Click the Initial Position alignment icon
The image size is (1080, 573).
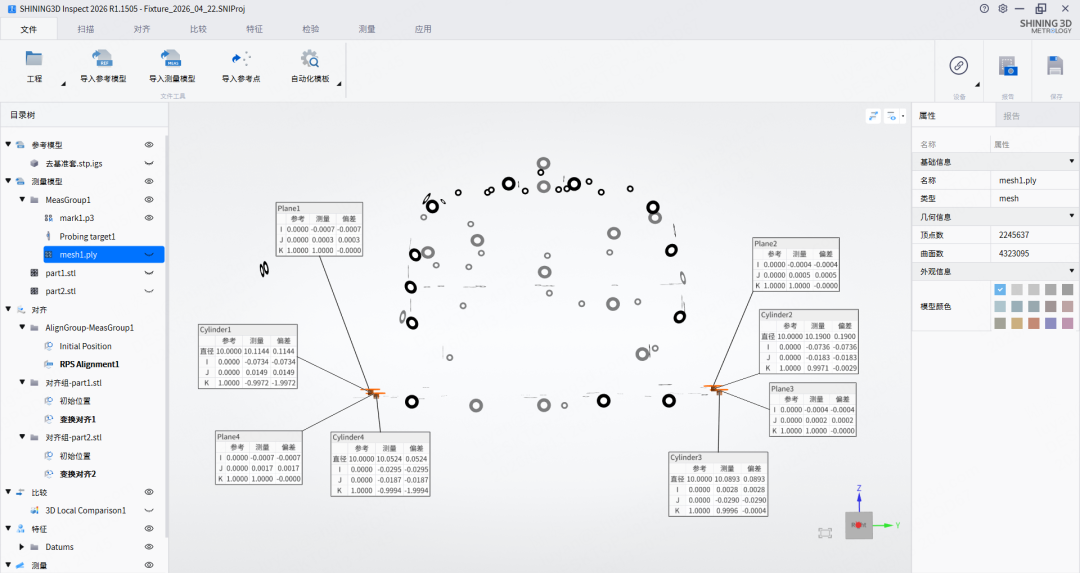(x=48, y=346)
